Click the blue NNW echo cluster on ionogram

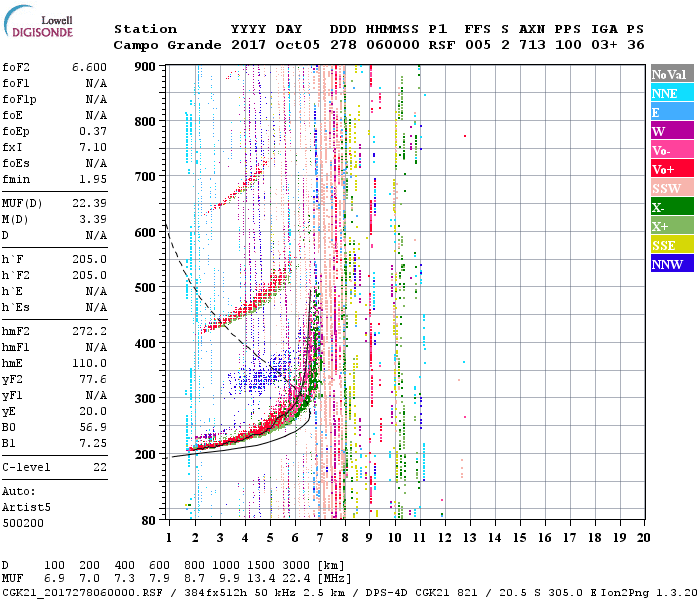[x=259, y=375]
